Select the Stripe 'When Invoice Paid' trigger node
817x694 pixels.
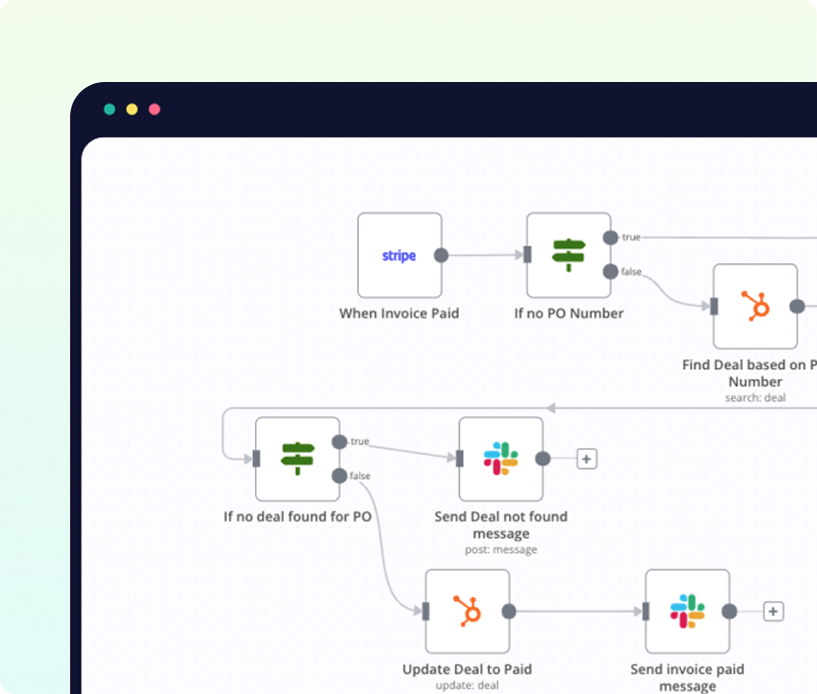400,255
